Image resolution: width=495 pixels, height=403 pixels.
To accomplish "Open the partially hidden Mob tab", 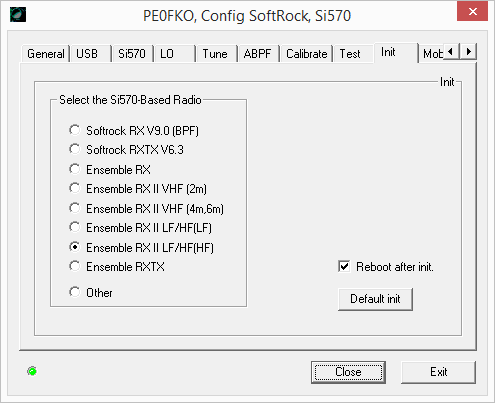I will [432, 54].
